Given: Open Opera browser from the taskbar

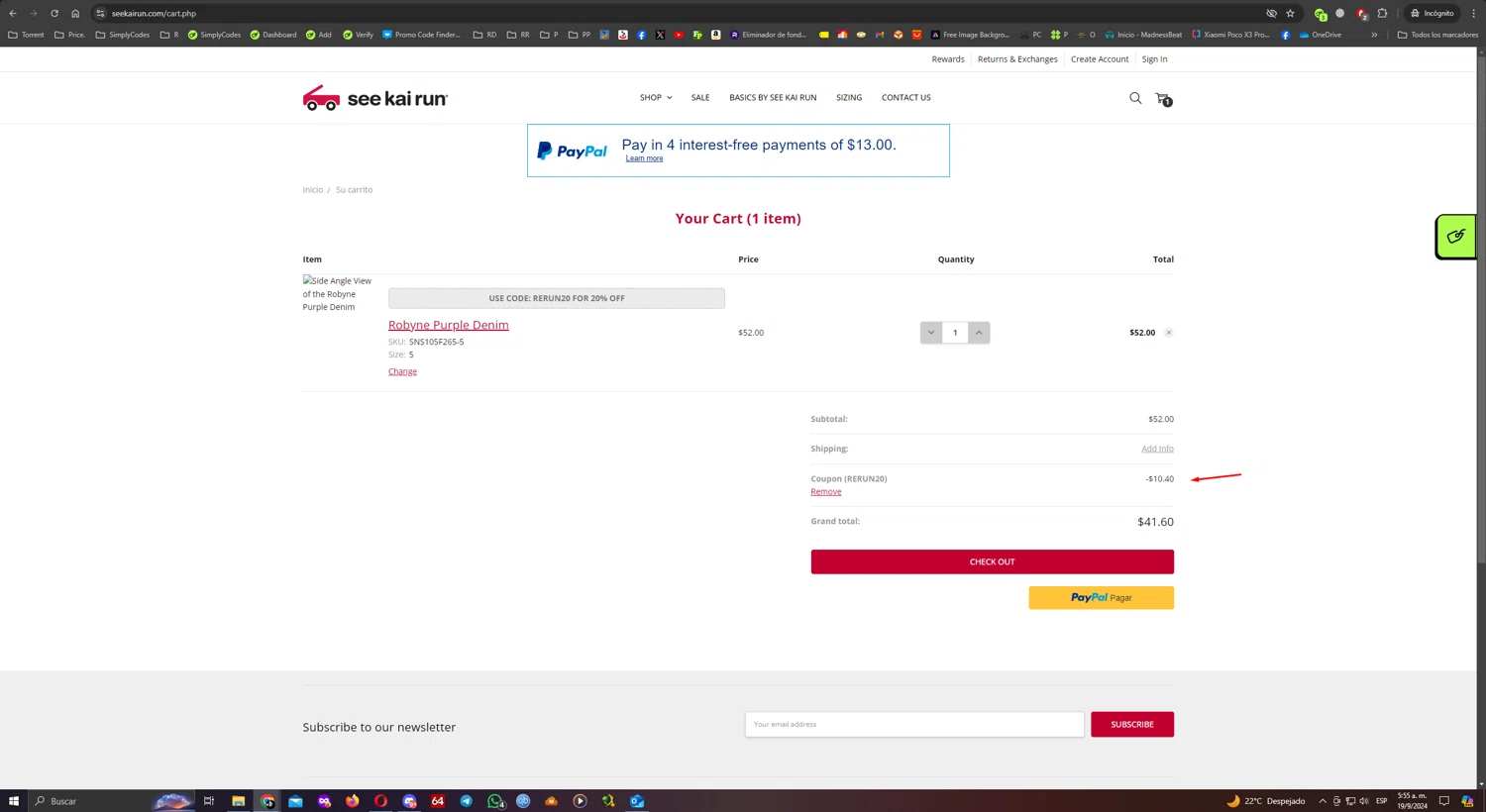Looking at the screenshot, I should pos(380,801).
